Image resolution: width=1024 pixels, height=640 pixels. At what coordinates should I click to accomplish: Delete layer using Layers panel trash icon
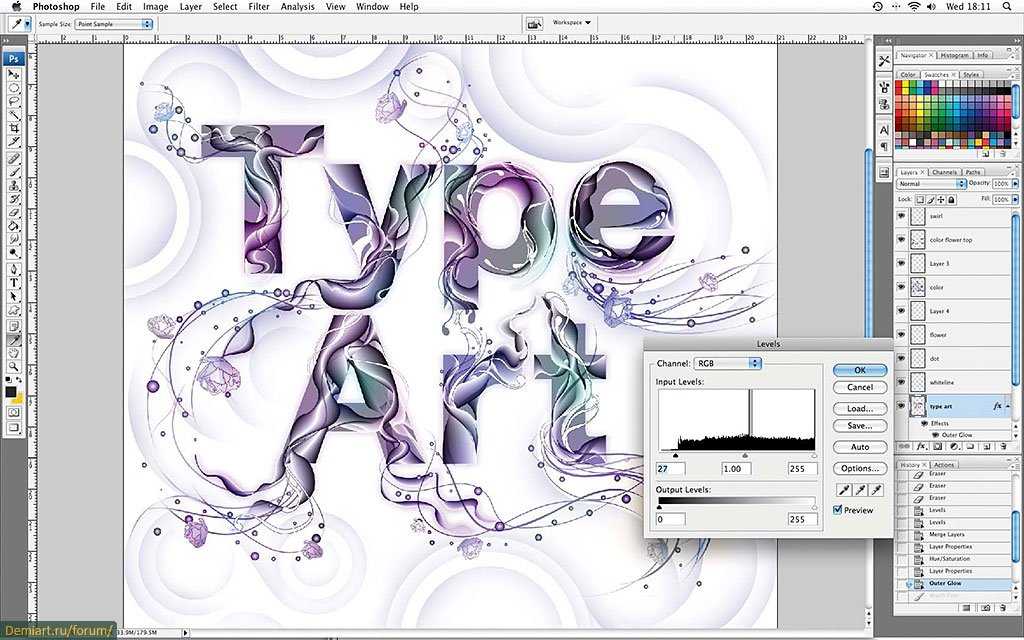click(1003, 447)
